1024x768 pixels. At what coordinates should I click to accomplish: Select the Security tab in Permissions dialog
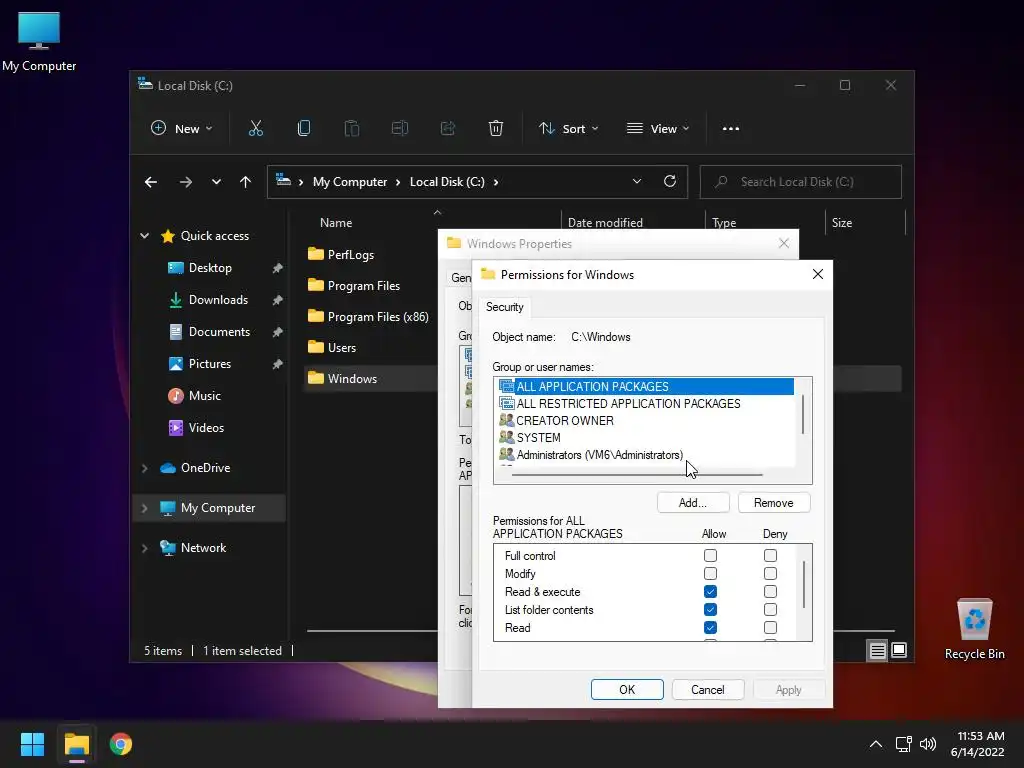(x=504, y=307)
